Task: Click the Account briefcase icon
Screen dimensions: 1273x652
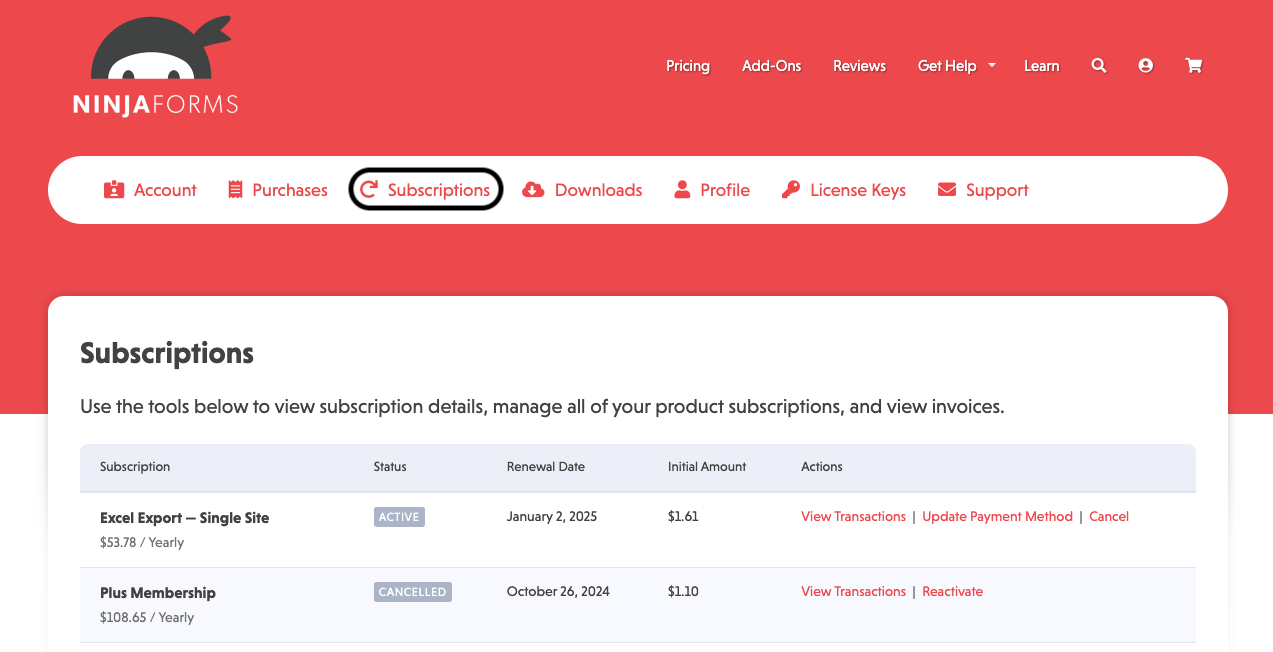Action: click(x=114, y=189)
